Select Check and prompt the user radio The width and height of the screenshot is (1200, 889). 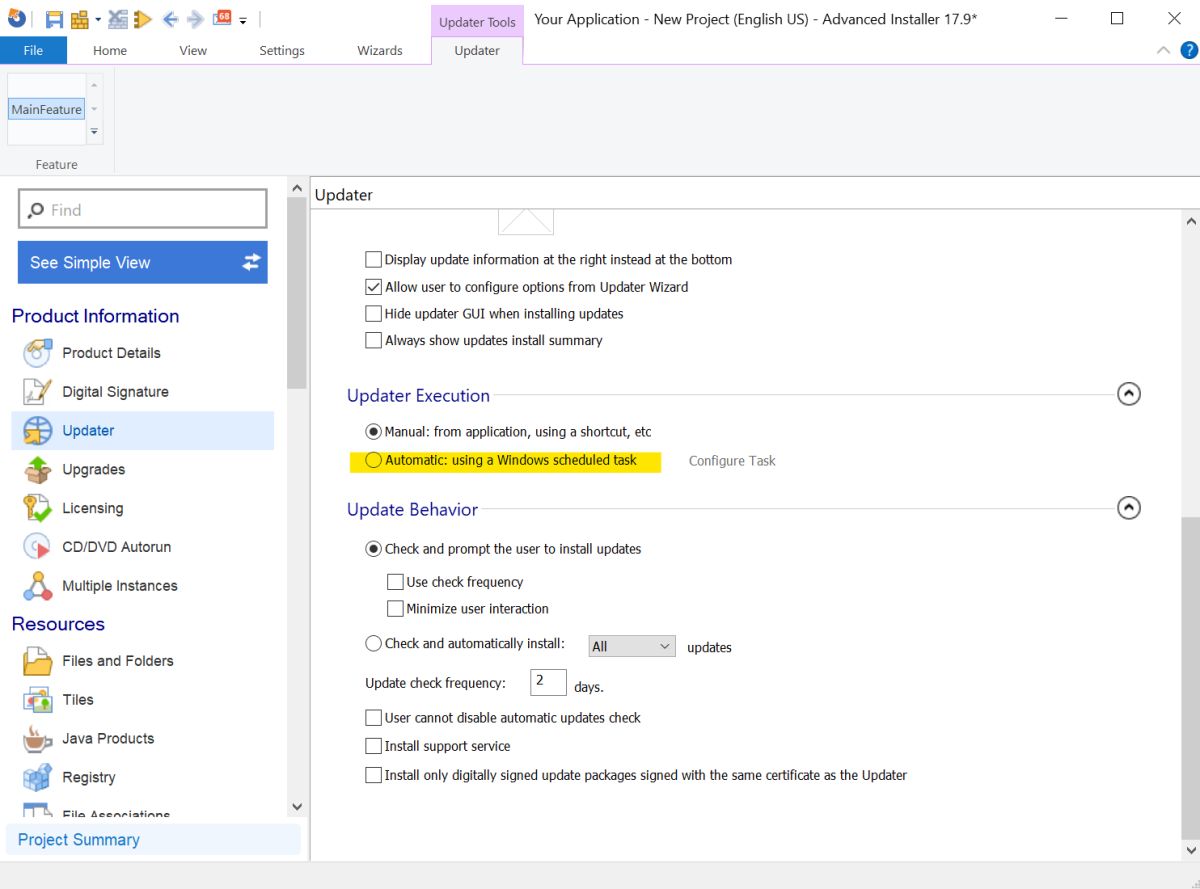(x=373, y=549)
